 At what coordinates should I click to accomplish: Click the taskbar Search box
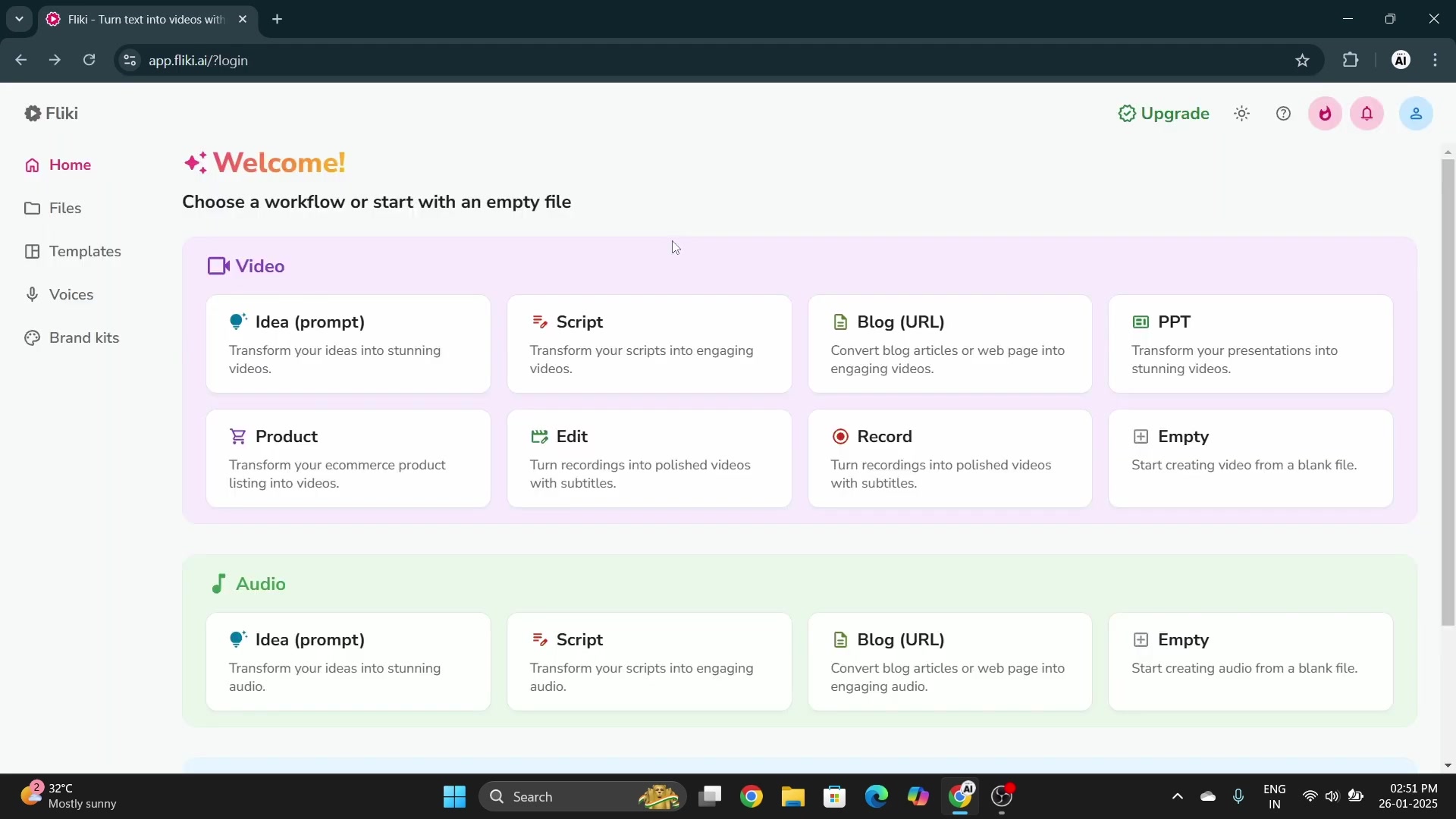coord(582,797)
